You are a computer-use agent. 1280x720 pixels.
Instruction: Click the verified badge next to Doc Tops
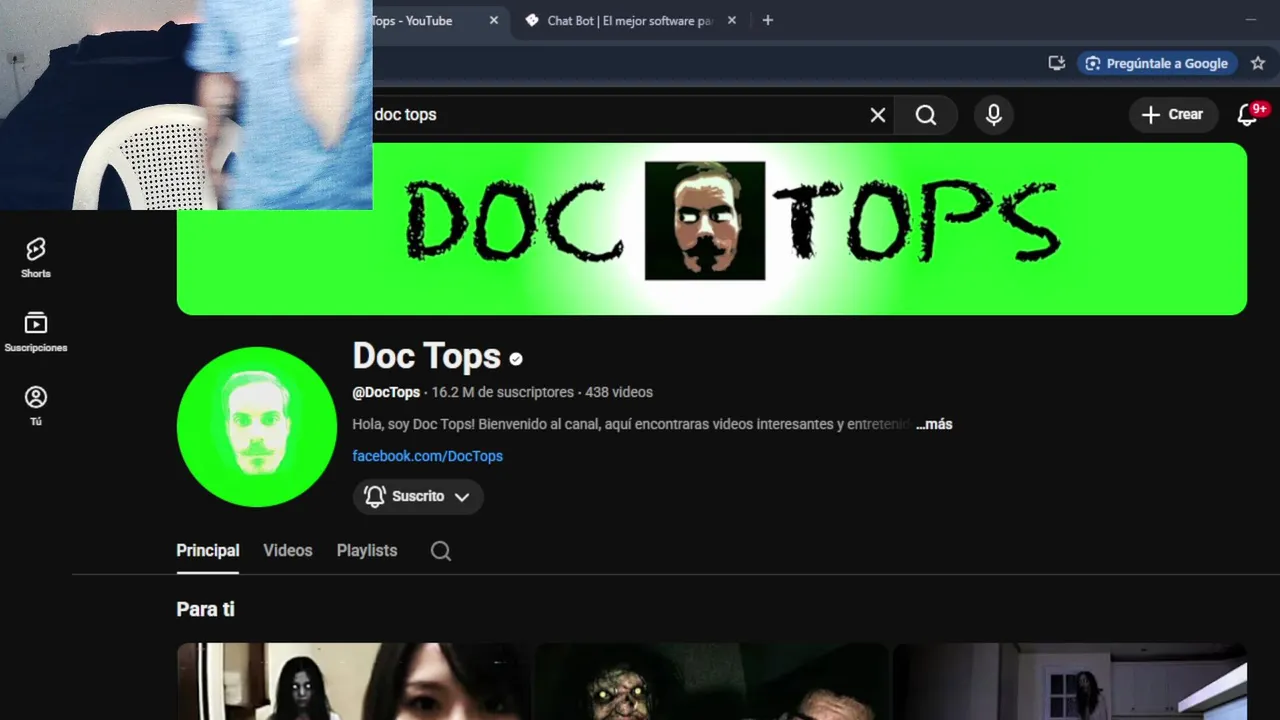tap(516, 359)
